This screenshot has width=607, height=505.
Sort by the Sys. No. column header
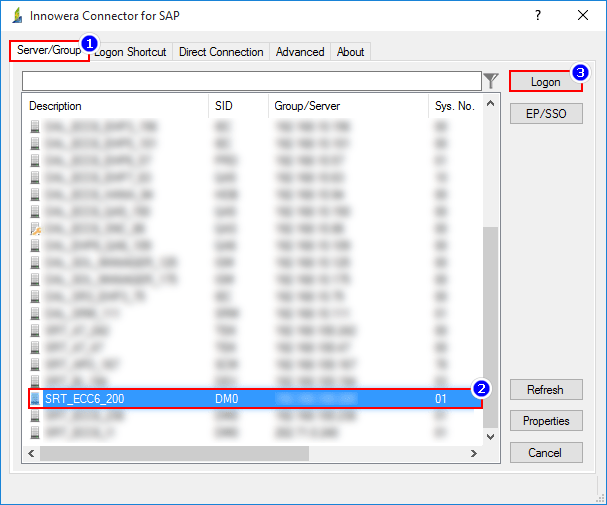[x=455, y=106]
